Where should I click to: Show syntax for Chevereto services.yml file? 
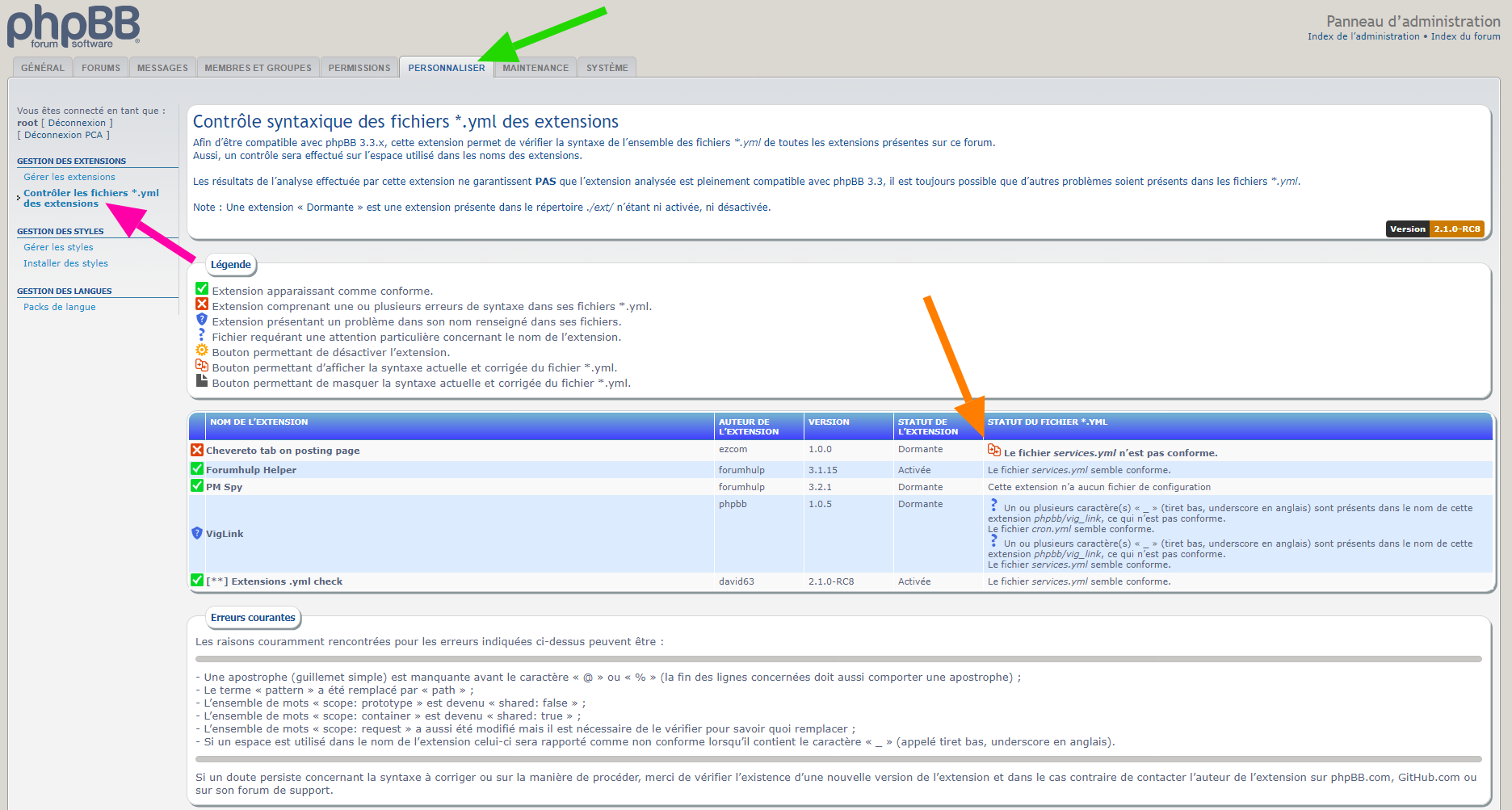tap(994, 451)
